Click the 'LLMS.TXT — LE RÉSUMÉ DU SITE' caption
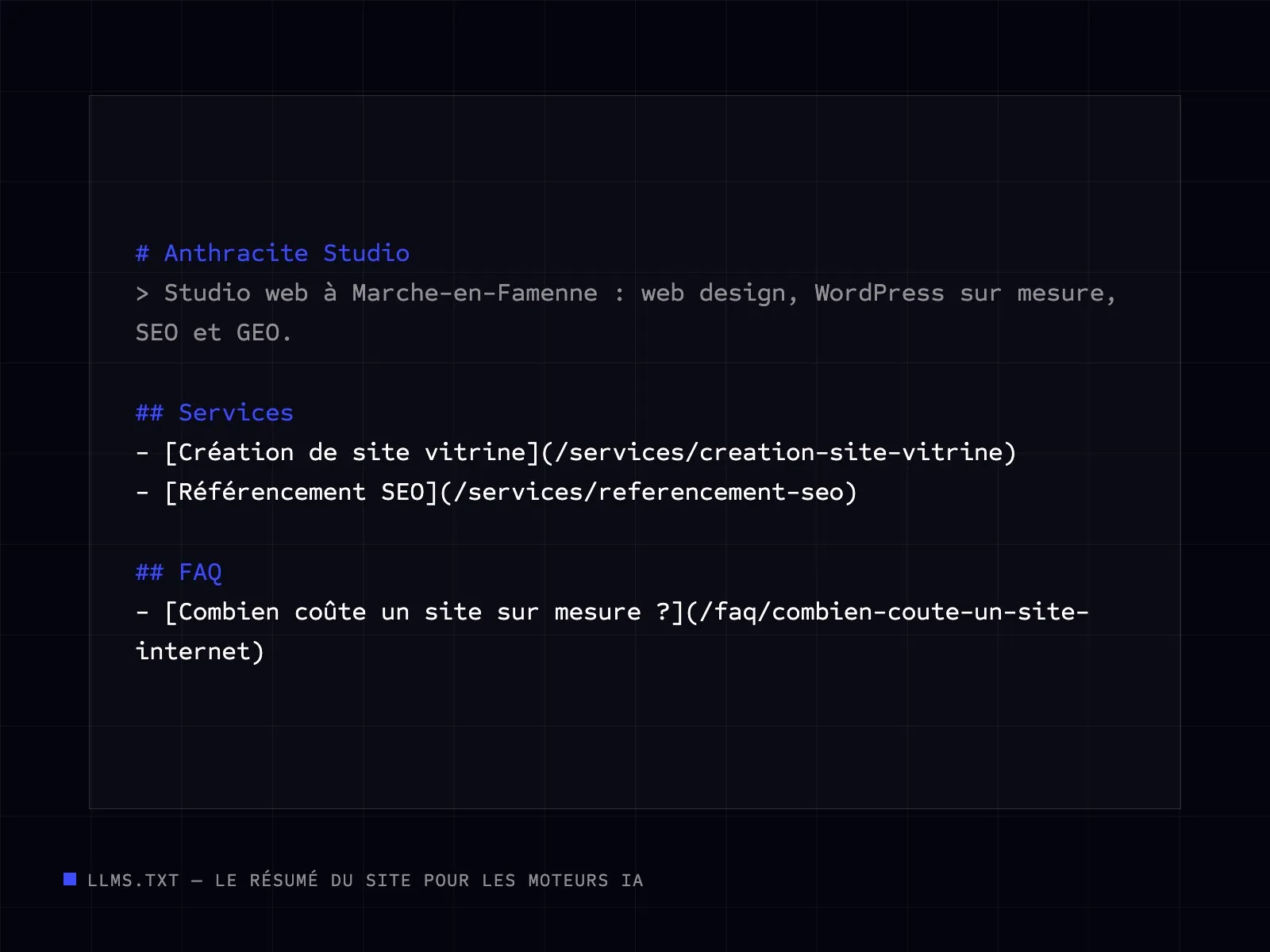1270x952 pixels. pyautogui.click(x=365, y=880)
